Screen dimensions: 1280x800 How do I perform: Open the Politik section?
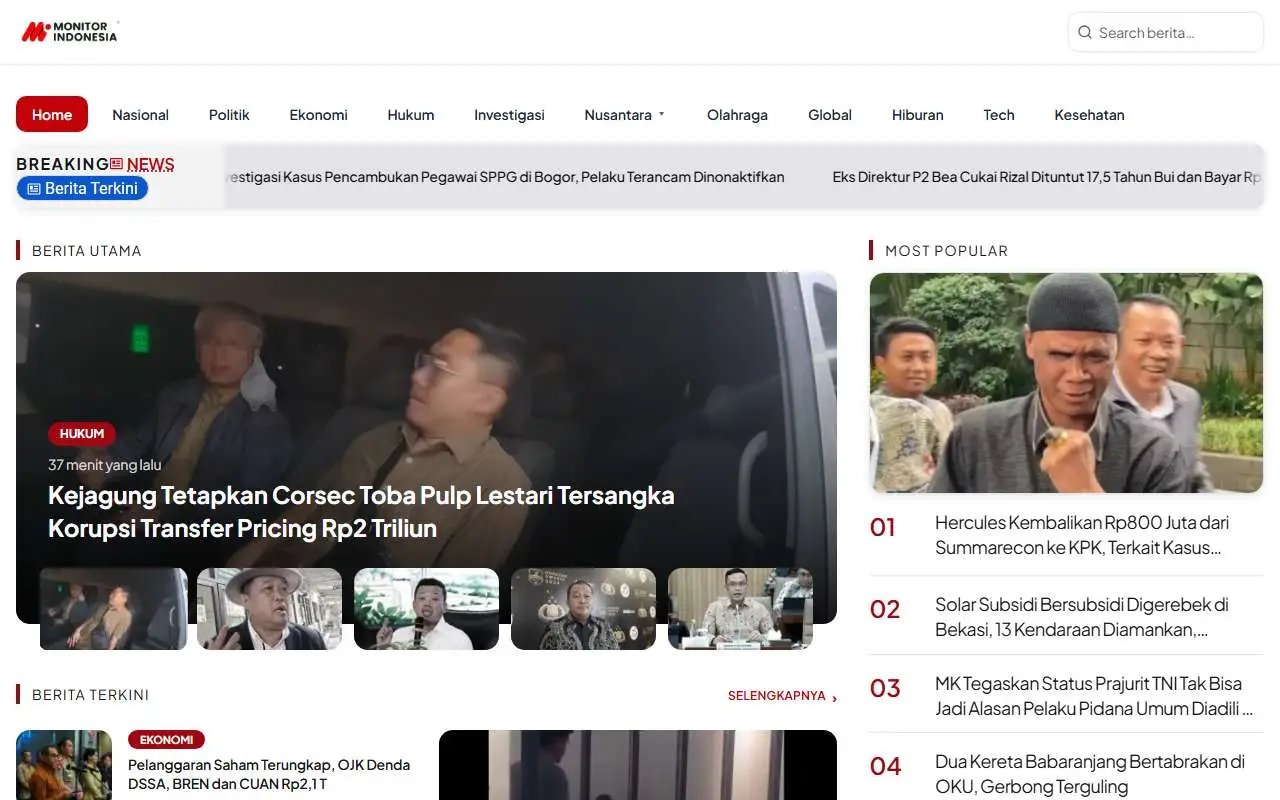(229, 115)
